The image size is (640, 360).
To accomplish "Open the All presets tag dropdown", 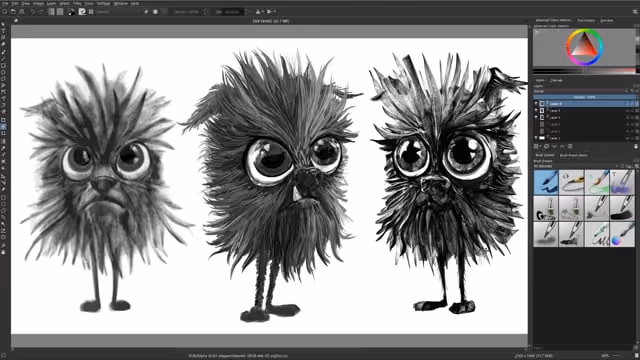I will pos(576,166).
